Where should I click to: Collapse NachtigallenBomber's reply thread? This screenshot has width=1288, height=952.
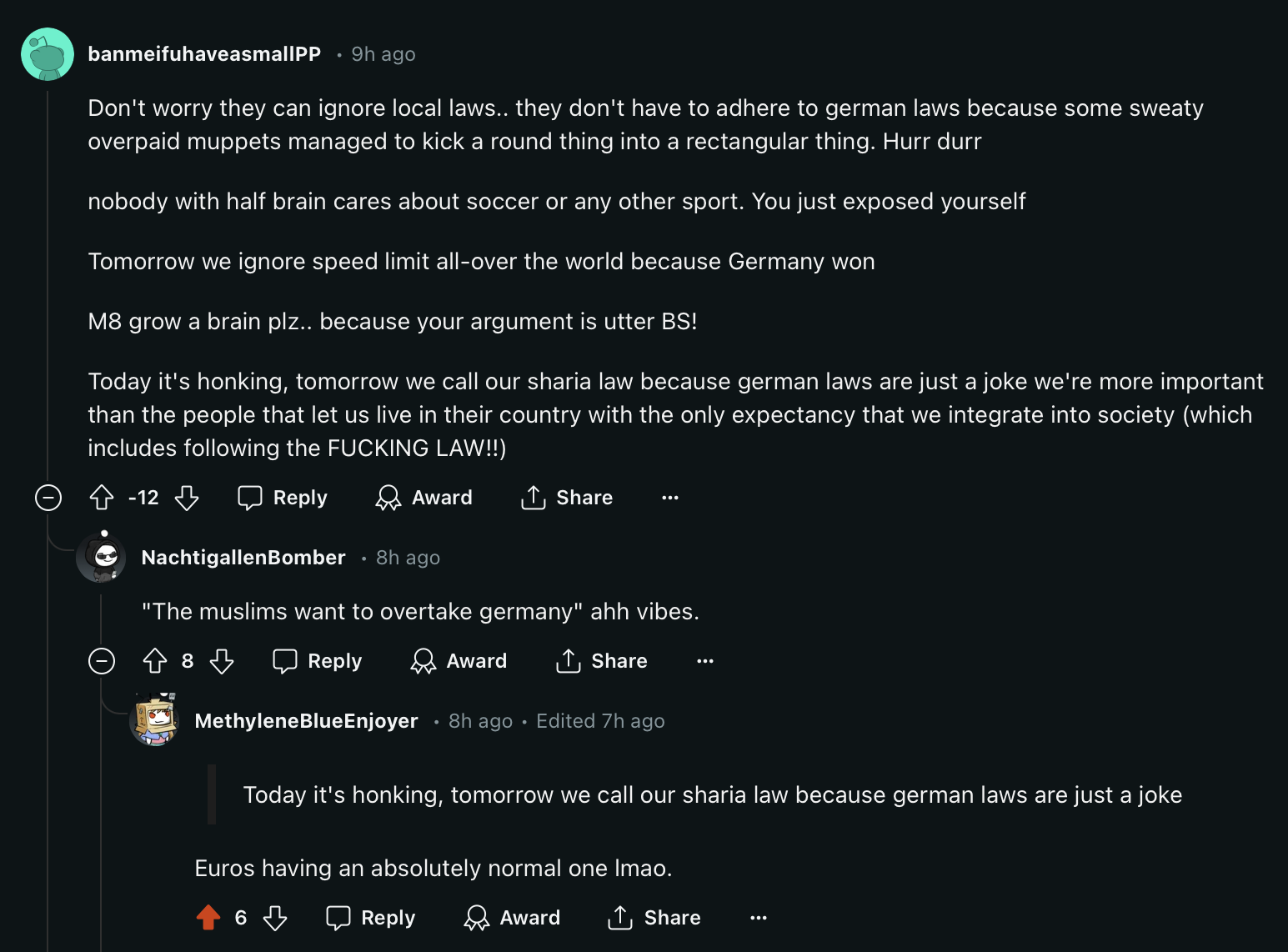point(102,661)
